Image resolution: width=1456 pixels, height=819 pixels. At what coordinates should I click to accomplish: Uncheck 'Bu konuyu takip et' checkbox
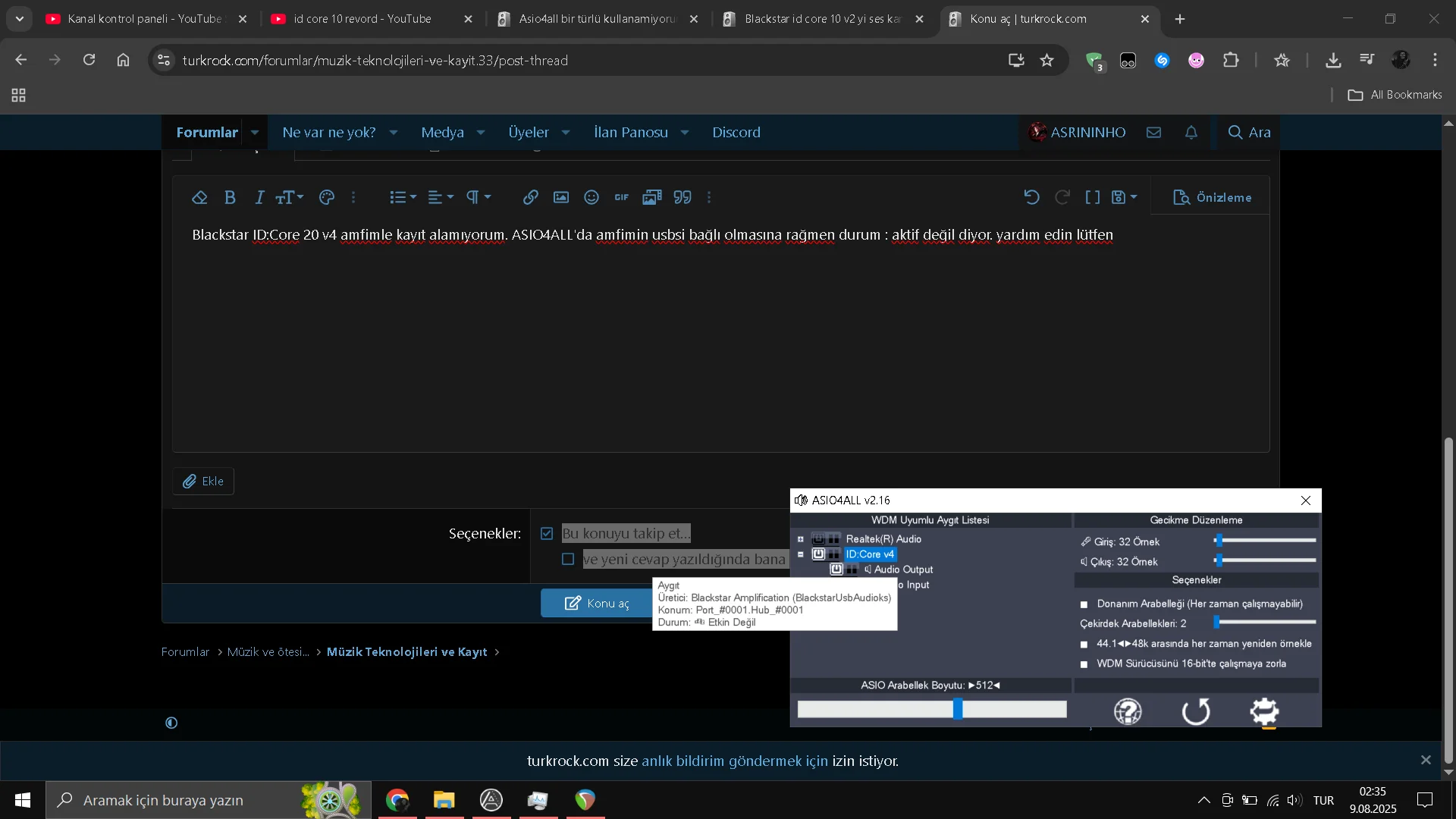[x=547, y=534]
